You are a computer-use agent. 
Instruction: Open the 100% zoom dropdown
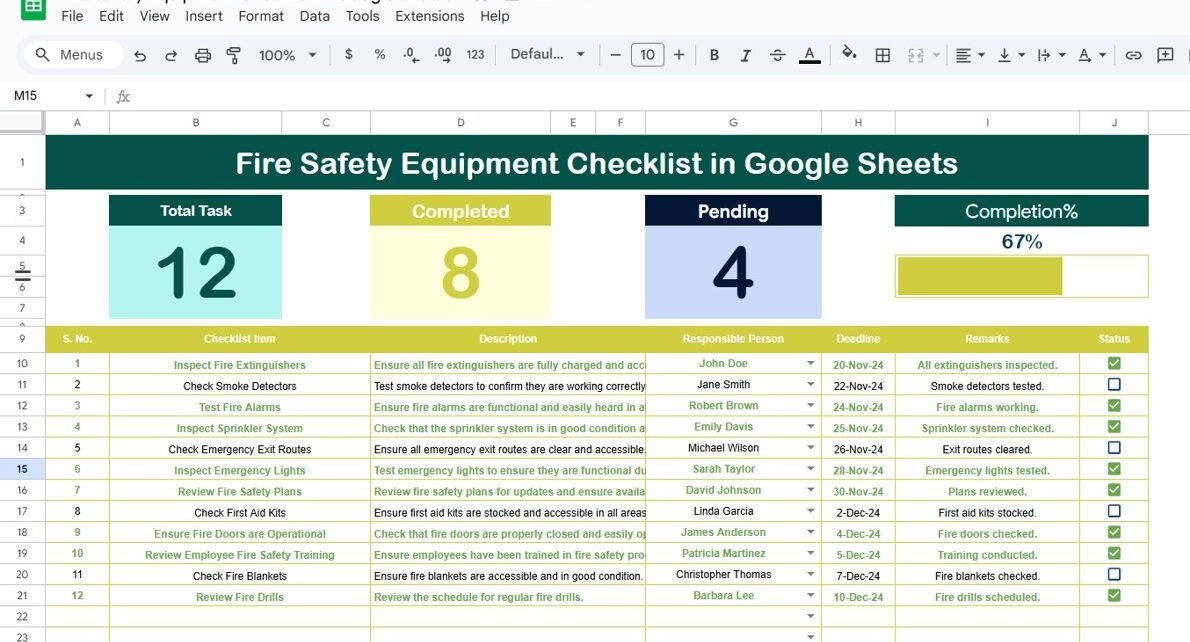tap(288, 55)
